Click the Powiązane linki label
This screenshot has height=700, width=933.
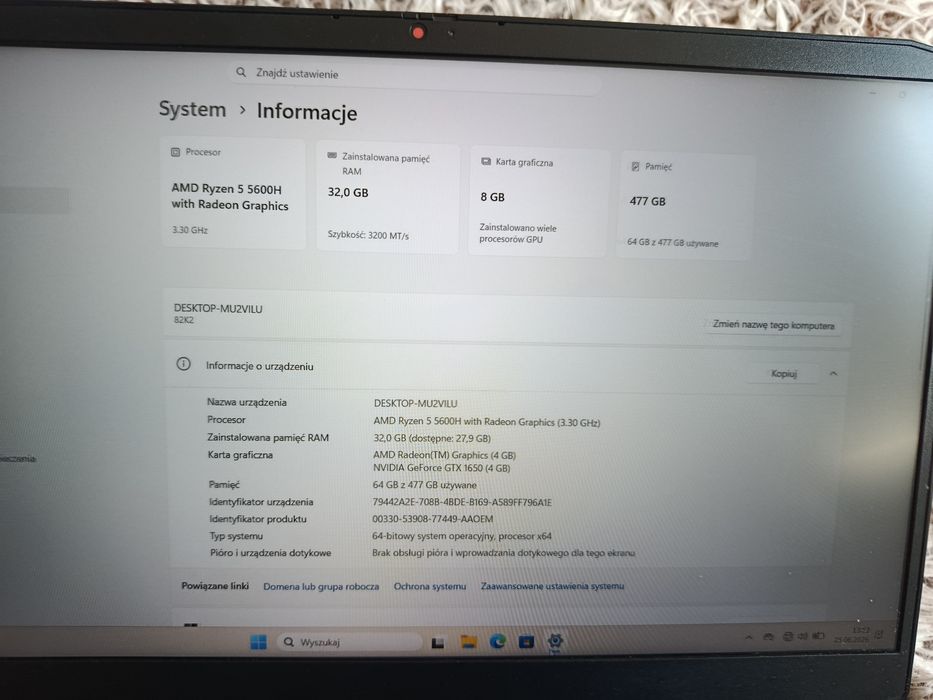(x=215, y=586)
